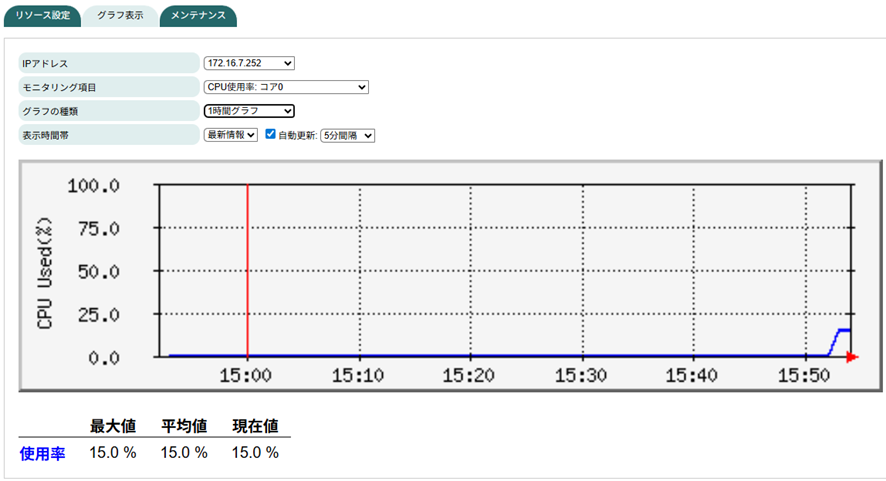The width and height of the screenshot is (886, 481).
Task: Expand the 最新情報 time range dropdown
Action: click(x=231, y=135)
